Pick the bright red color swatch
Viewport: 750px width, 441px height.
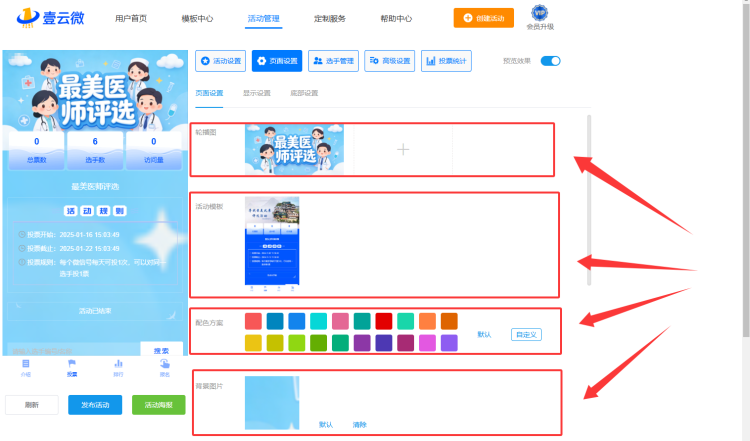click(384, 321)
